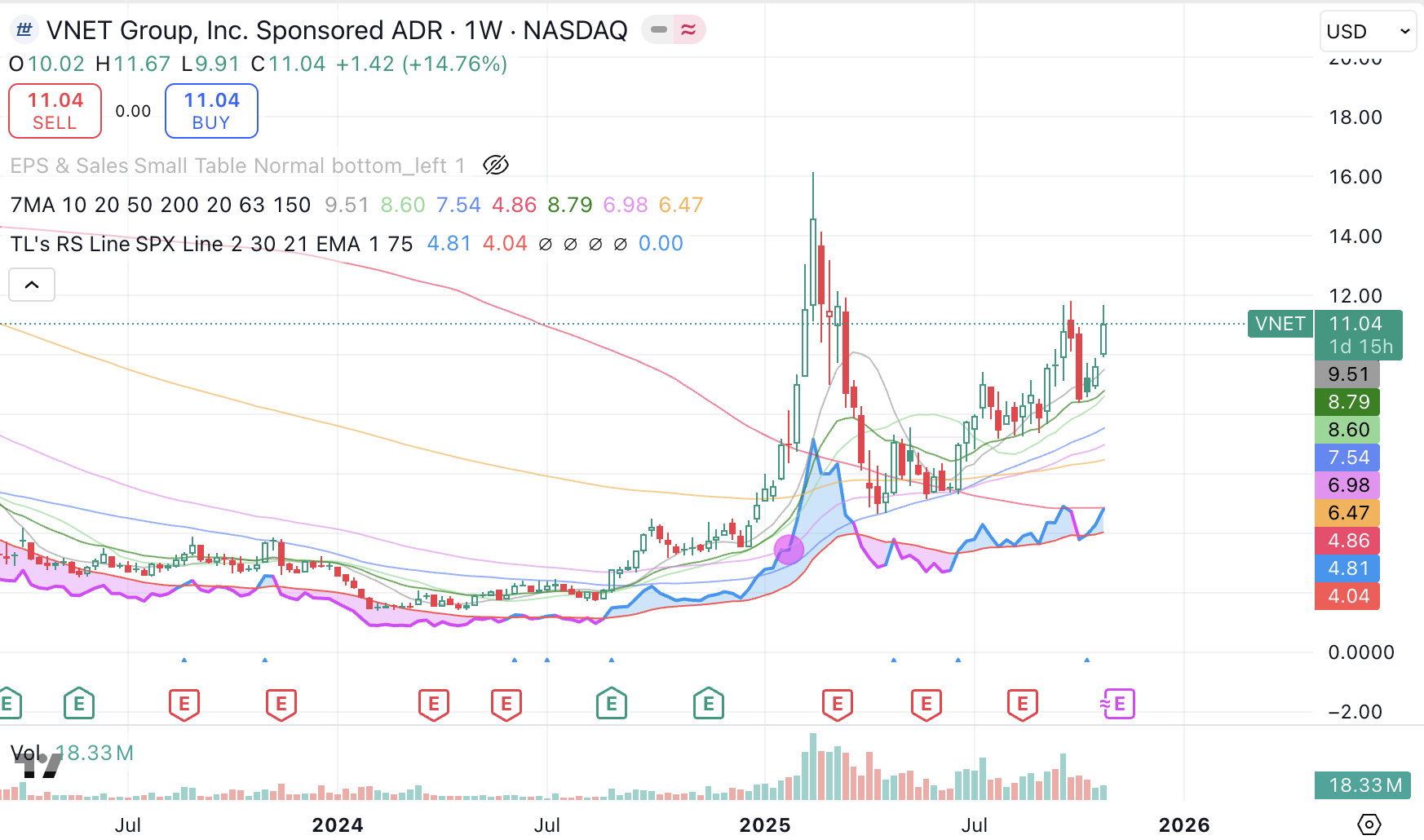Screen dimensions: 1424x840
Task: Toggle visibility eye of EPS & Sales indicator
Action: [x=496, y=166]
